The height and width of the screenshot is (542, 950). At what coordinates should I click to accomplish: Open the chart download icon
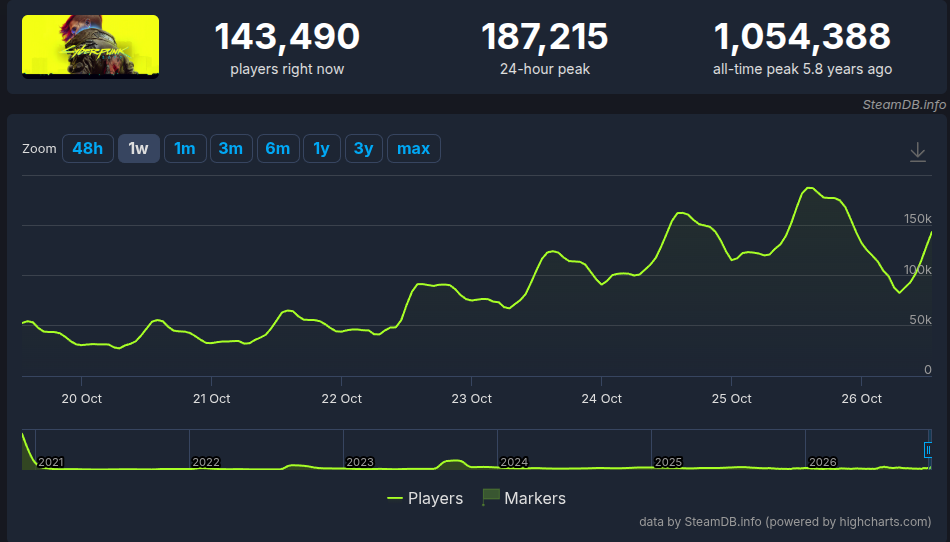[x=918, y=152]
